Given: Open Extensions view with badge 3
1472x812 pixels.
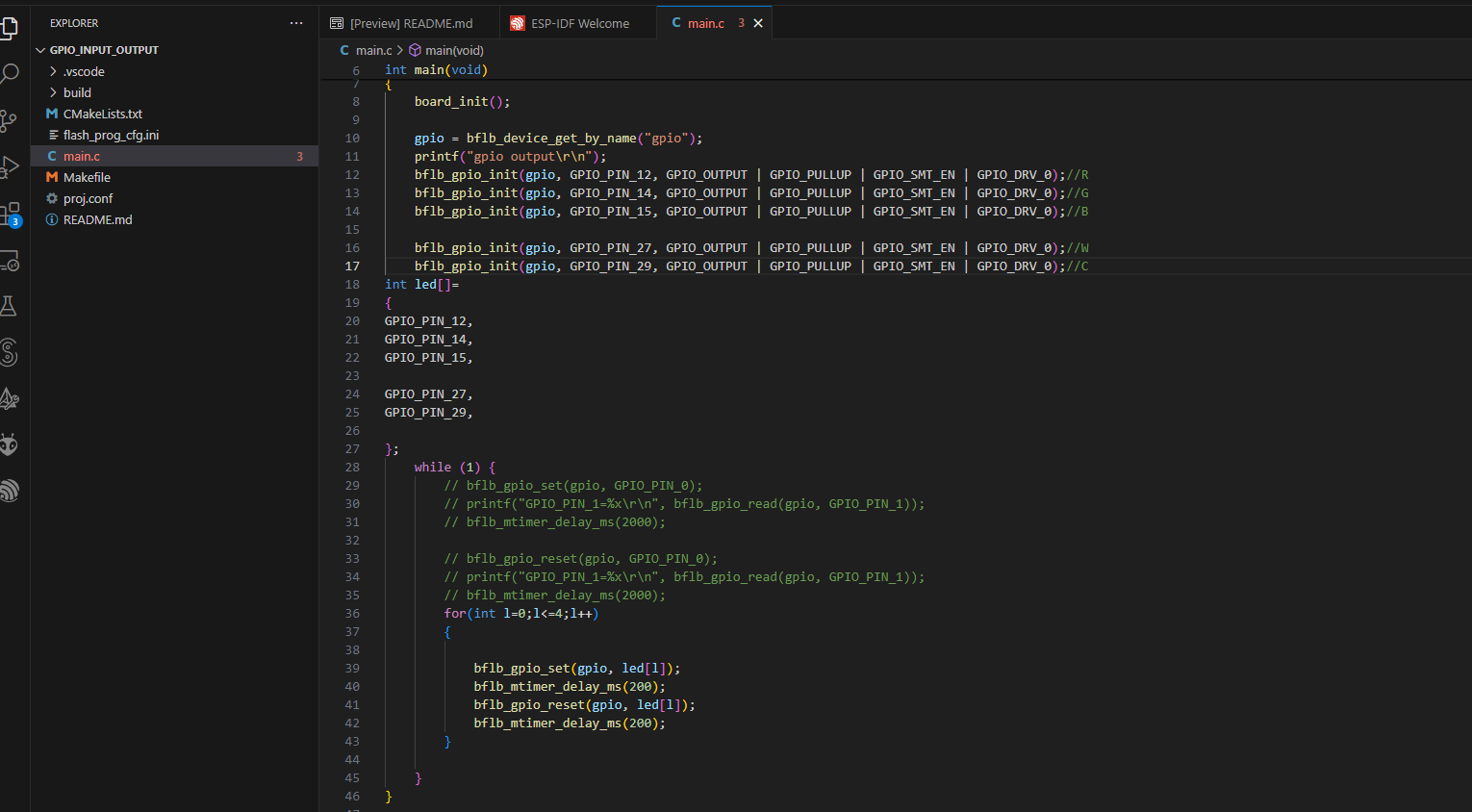Looking at the screenshot, I should (x=10, y=214).
